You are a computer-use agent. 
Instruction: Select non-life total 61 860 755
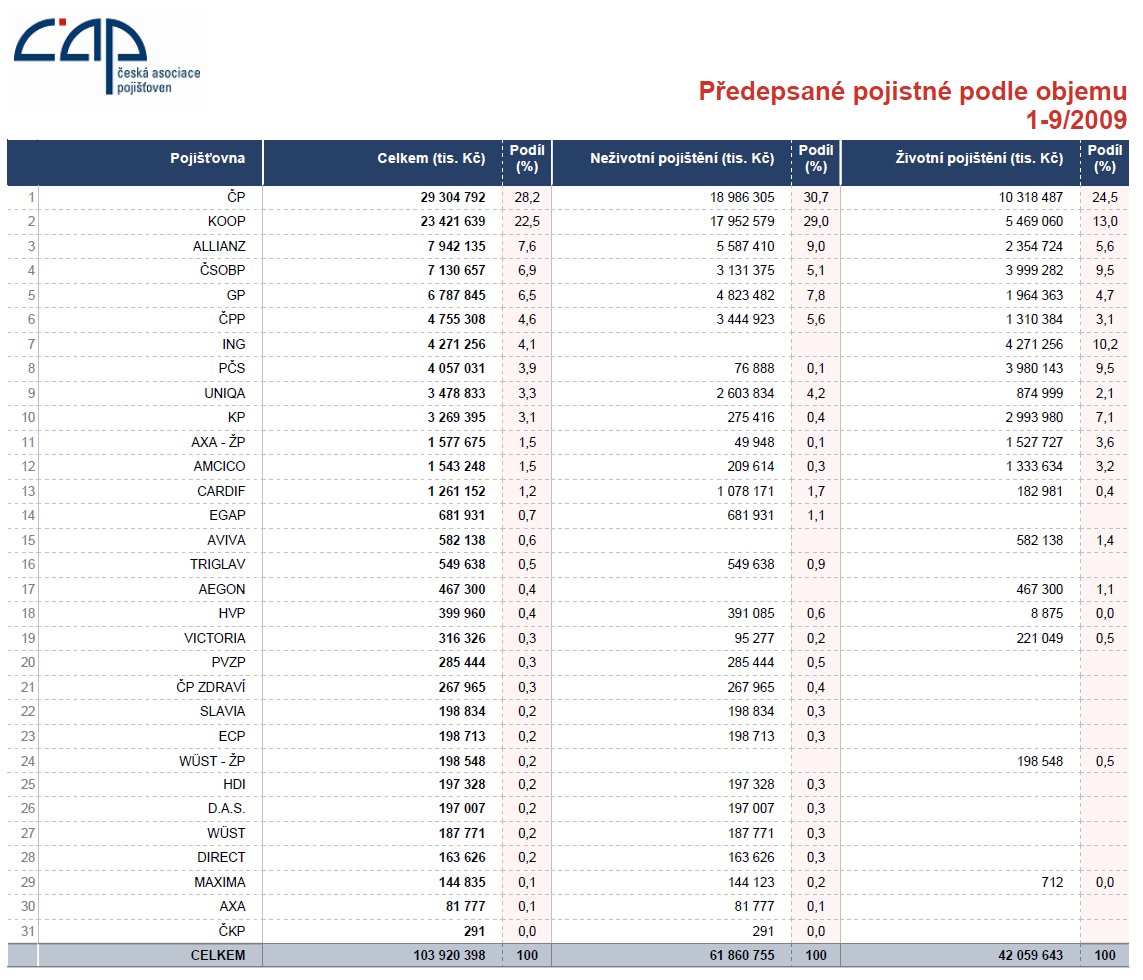[x=742, y=955]
